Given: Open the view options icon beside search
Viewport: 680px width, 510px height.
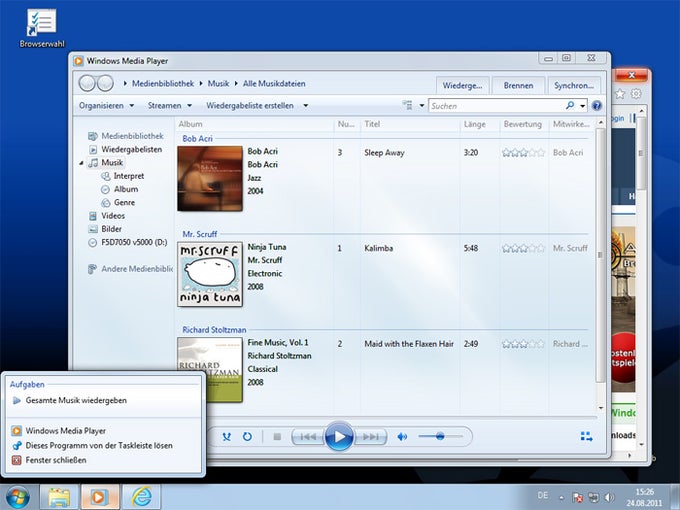Looking at the screenshot, I should click(x=407, y=105).
